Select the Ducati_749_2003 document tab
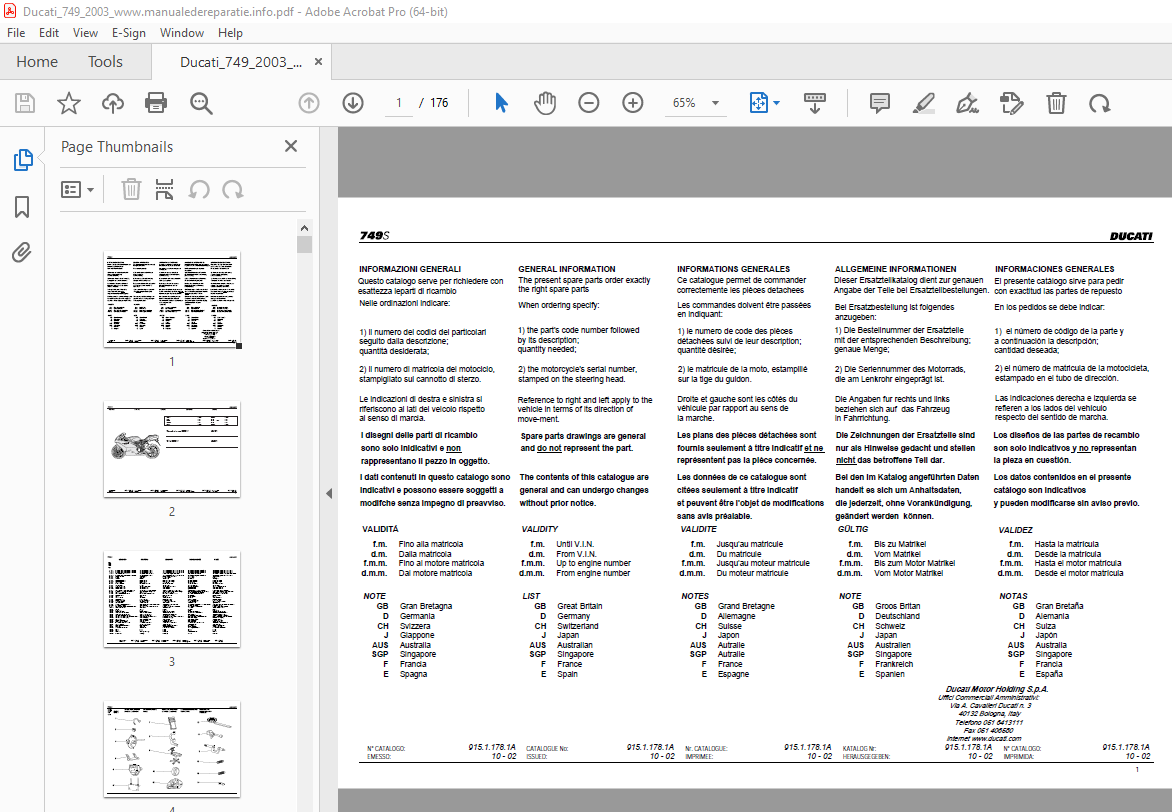The width and height of the screenshot is (1172, 812). click(x=241, y=61)
